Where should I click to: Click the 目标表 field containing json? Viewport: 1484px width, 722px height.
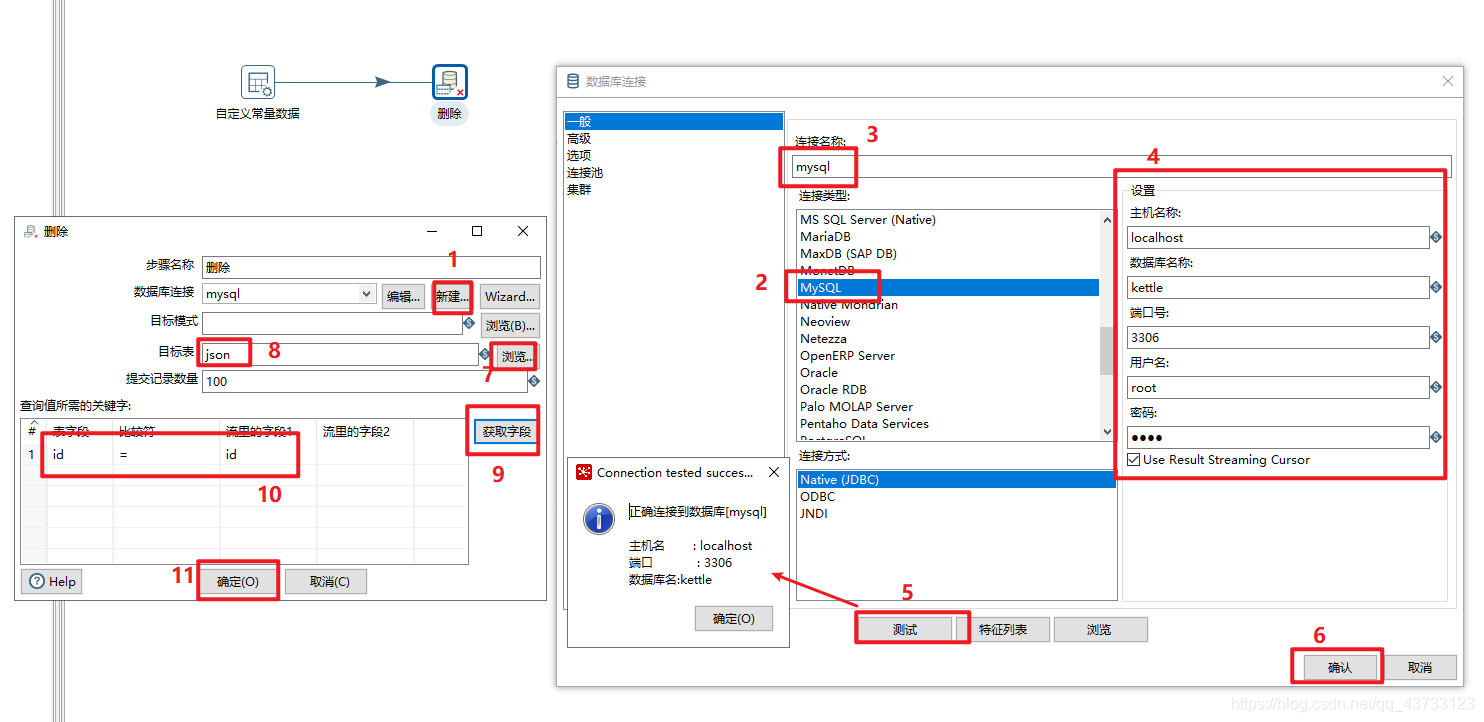[x=340, y=354]
